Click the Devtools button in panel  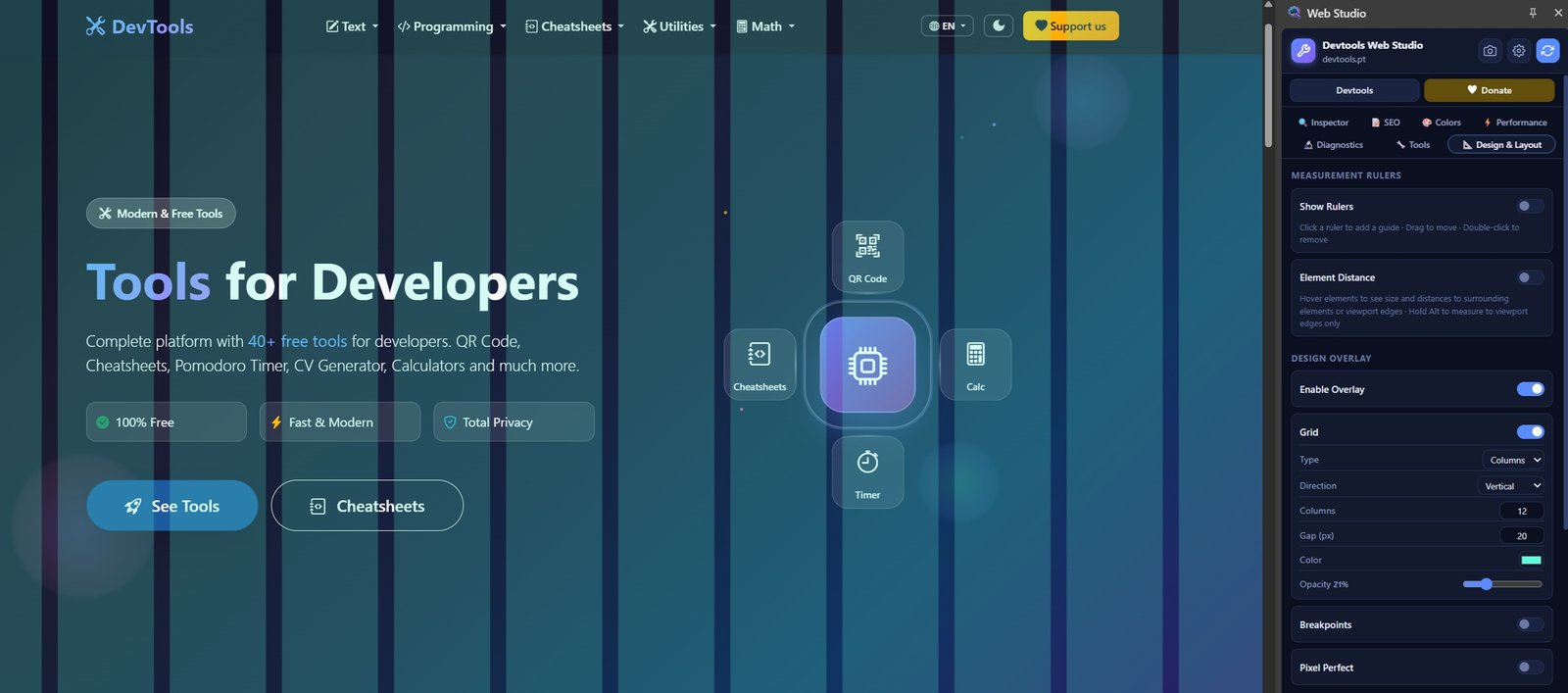[x=1354, y=90]
